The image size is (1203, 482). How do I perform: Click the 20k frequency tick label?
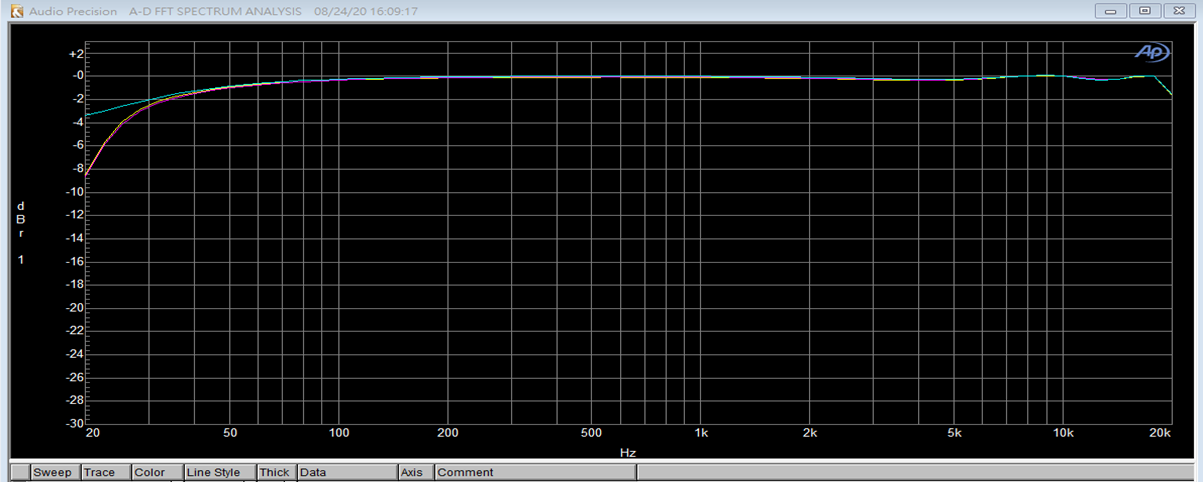pos(1160,434)
